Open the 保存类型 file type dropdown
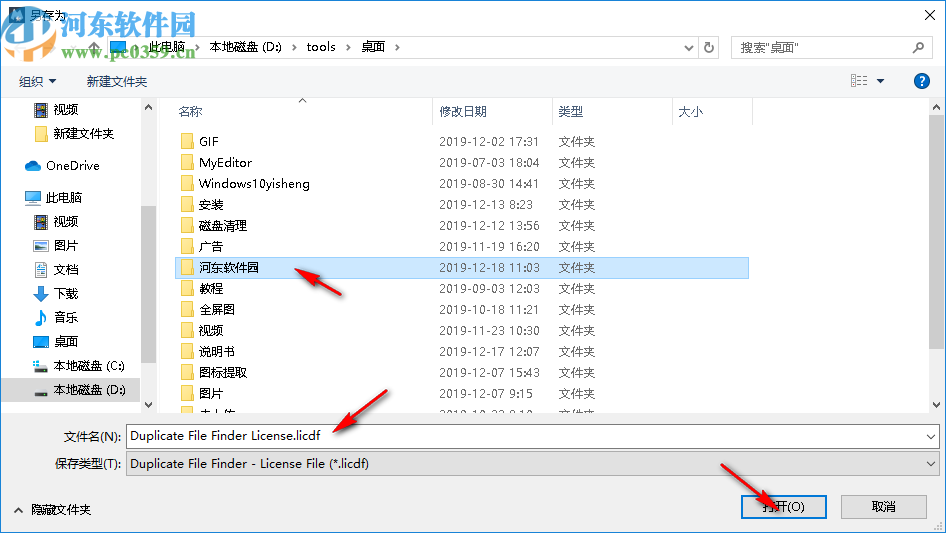 click(930, 464)
